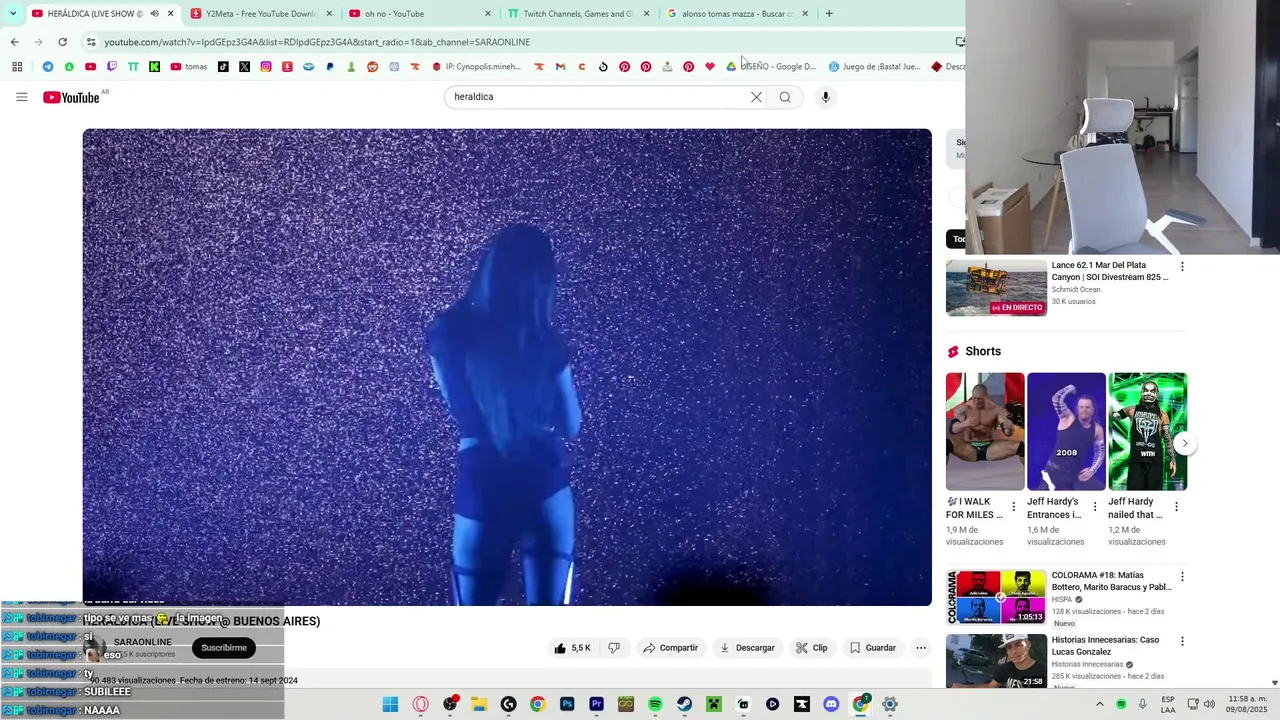The width and height of the screenshot is (1280, 720).
Task: Open the more actions ellipsis under video
Action: [921, 648]
